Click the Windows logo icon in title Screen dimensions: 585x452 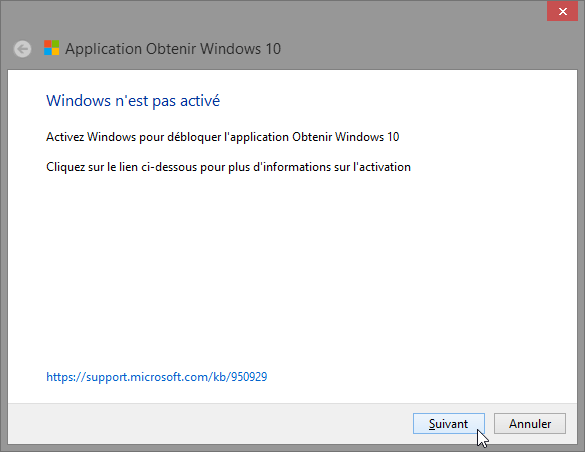click(x=51, y=48)
